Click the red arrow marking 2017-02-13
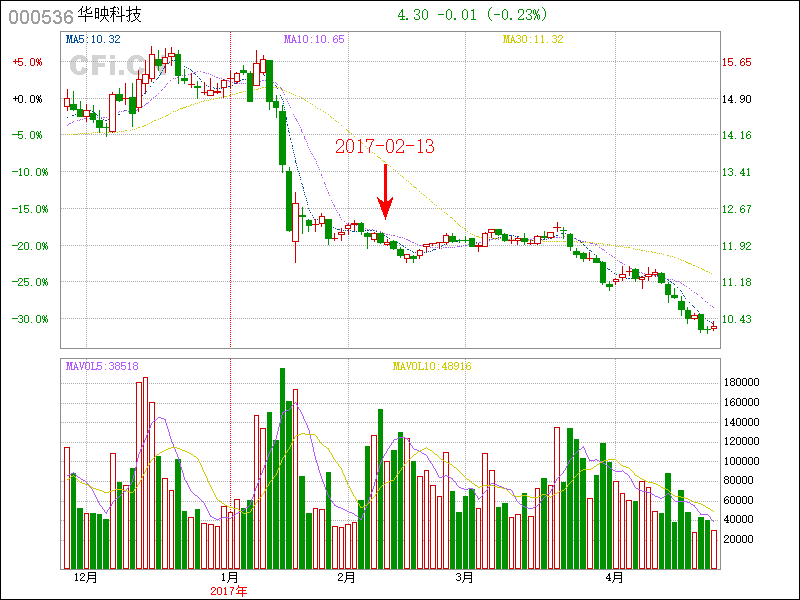The image size is (800, 600). (385, 192)
